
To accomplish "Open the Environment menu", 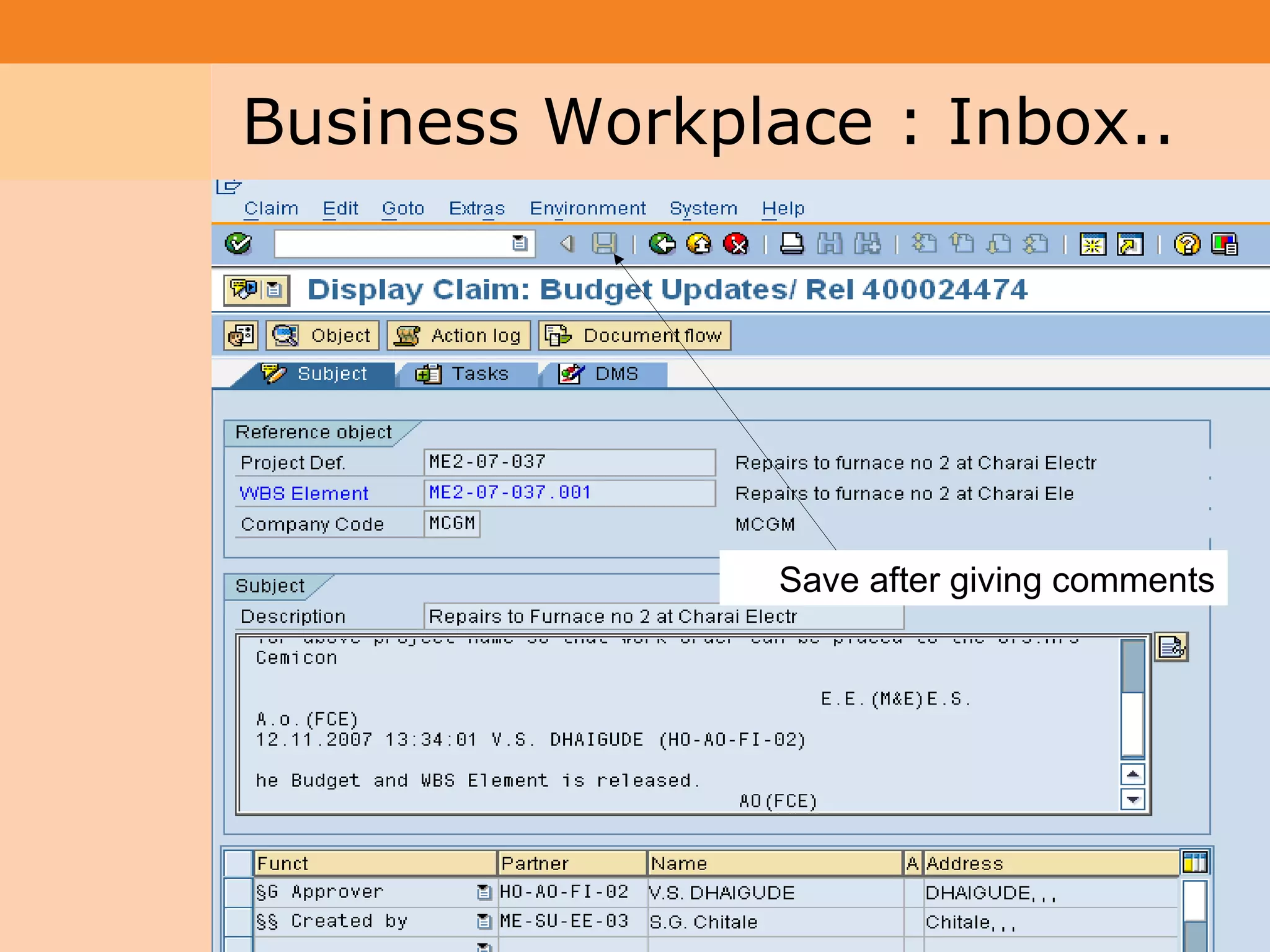I will [x=587, y=208].
